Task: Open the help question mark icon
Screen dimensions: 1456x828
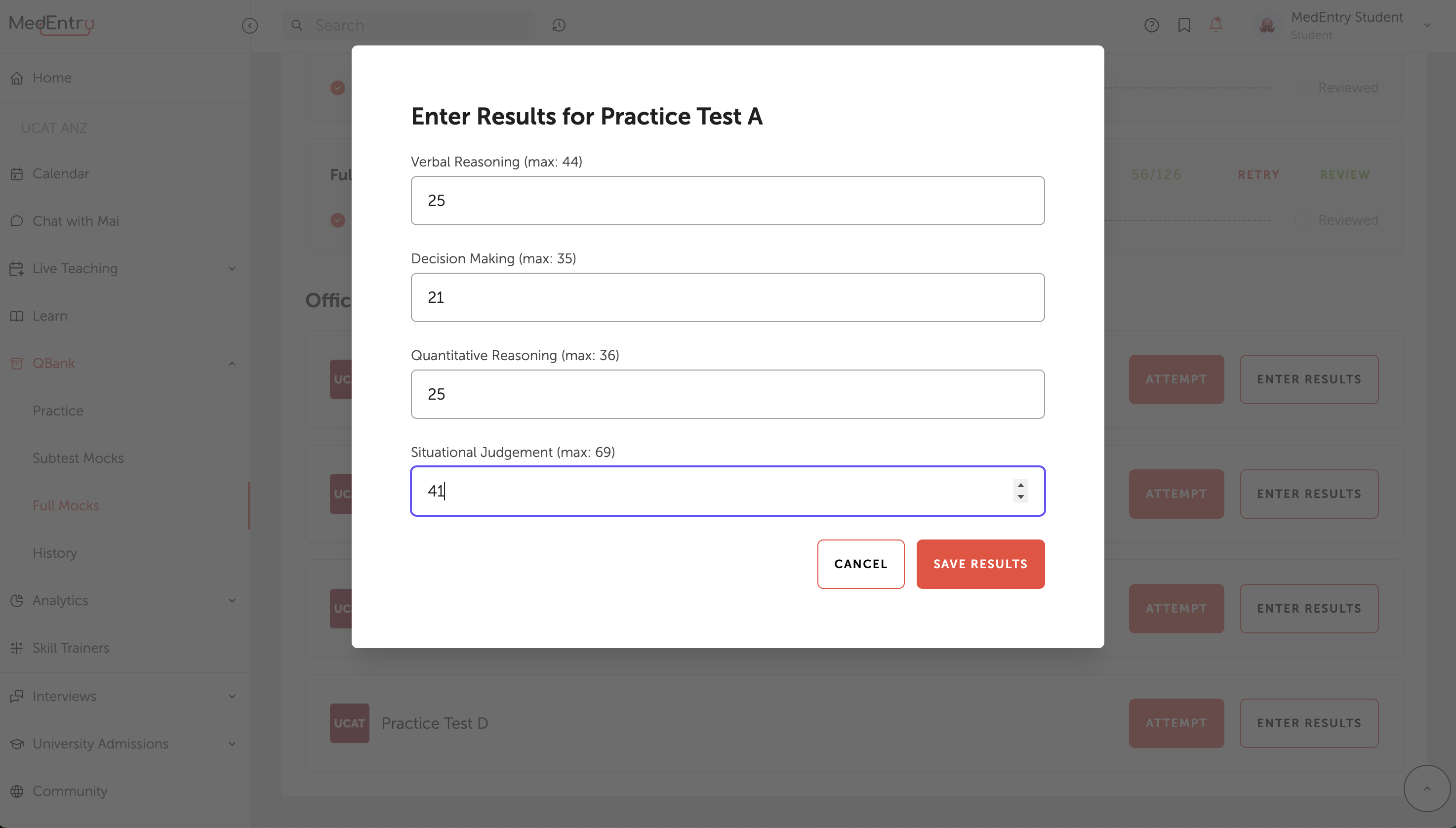Action: pos(1151,25)
